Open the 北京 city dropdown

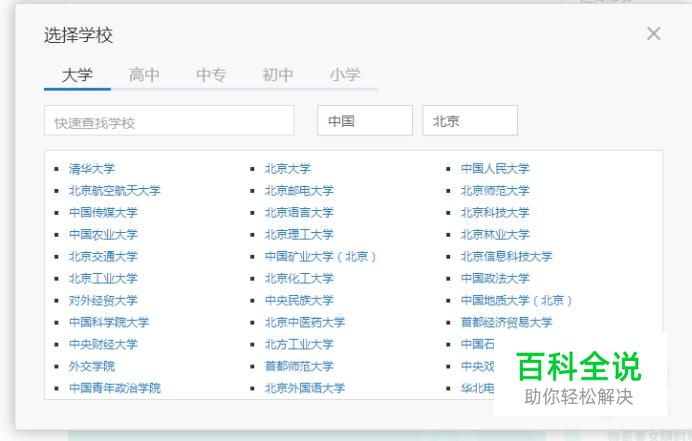[470, 121]
